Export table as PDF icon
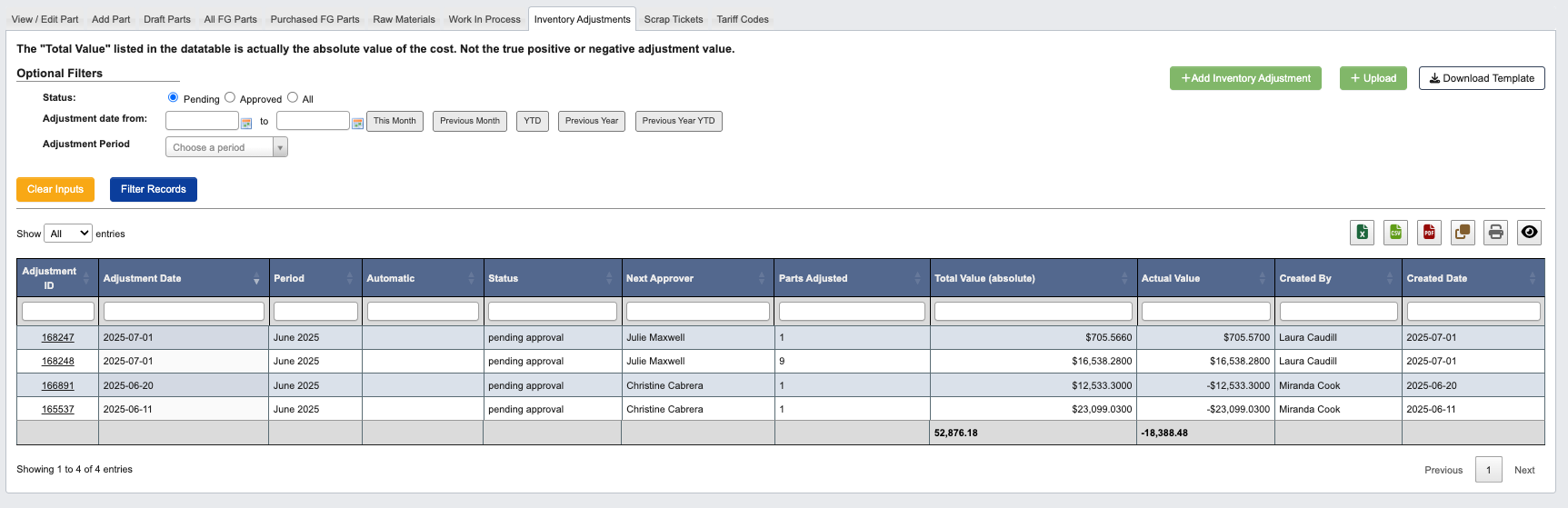The width and height of the screenshot is (1568, 508). click(1429, 233)
